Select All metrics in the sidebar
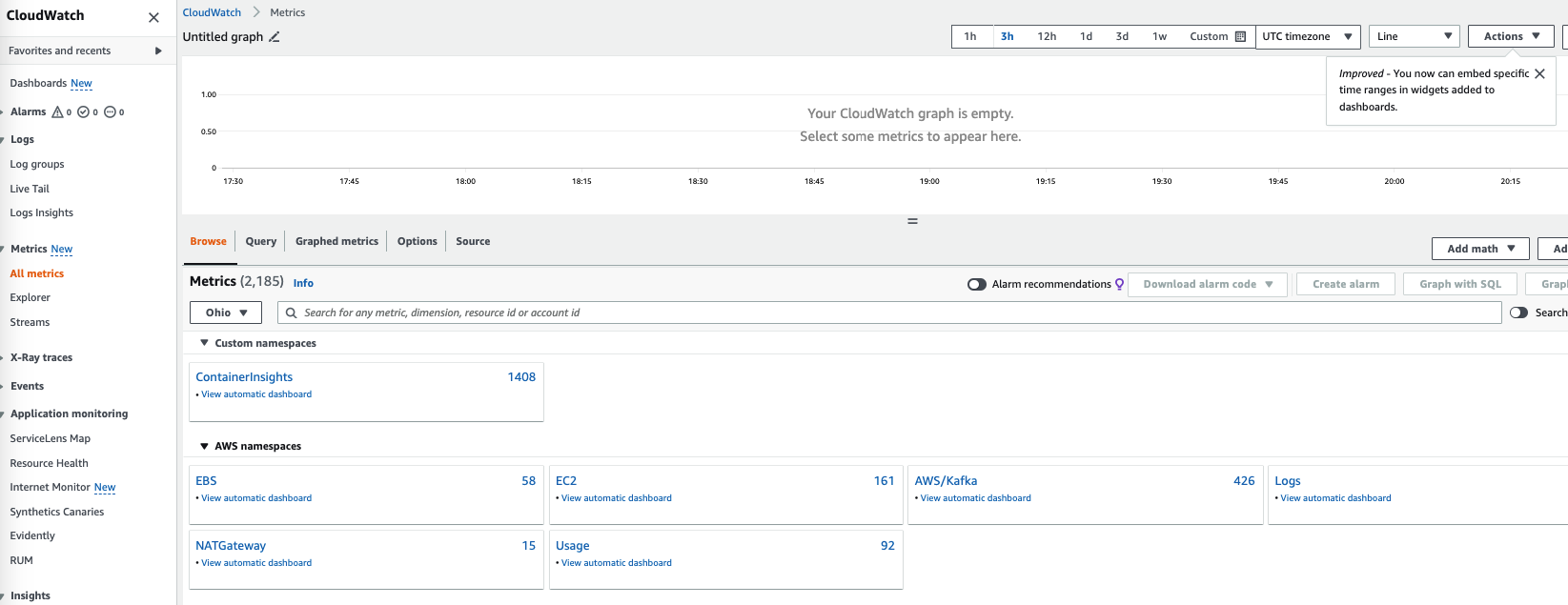The image size is (1568, 605). pos(37,273)
